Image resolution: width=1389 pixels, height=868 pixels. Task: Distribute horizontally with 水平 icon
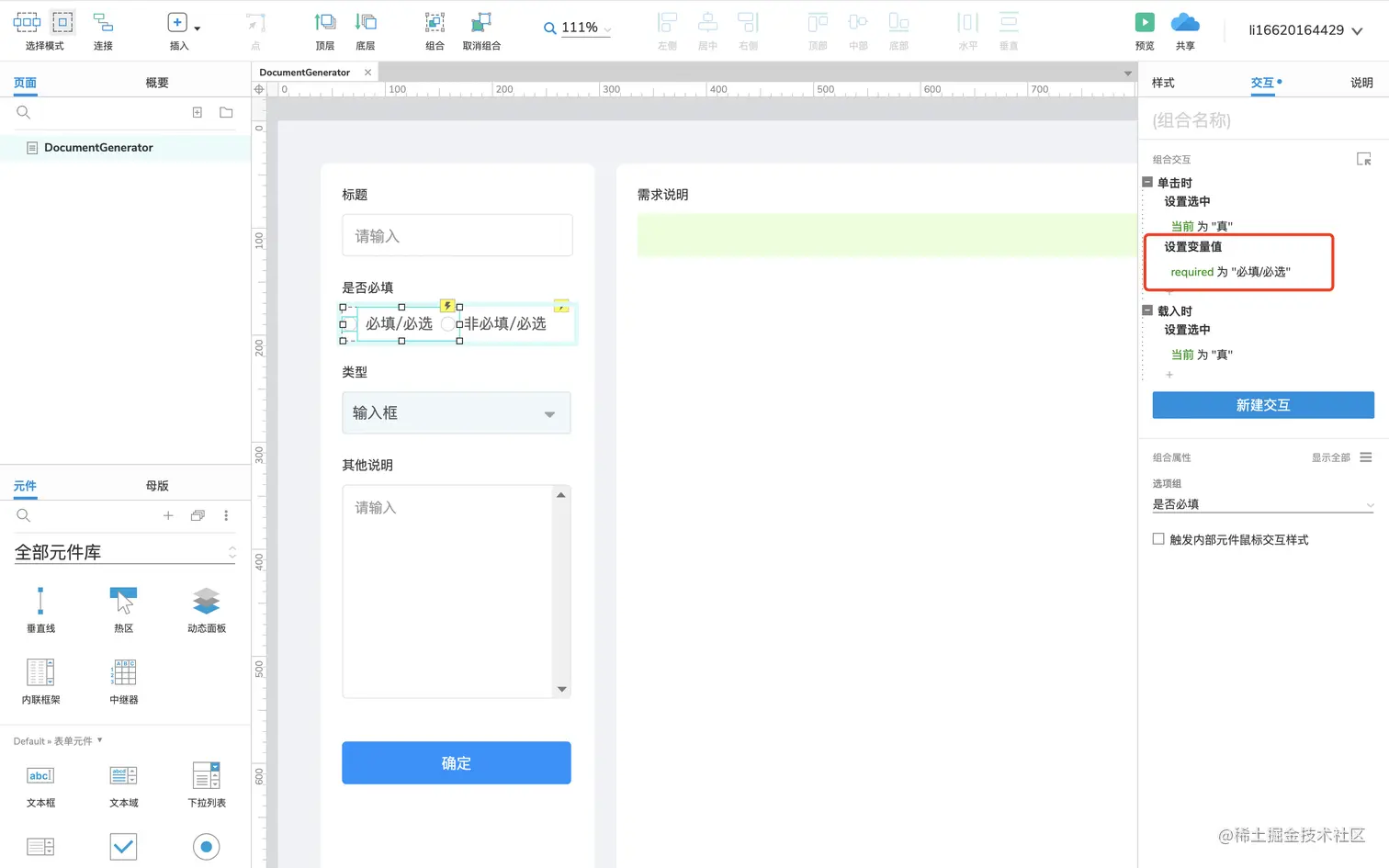(x=968, y=22)
